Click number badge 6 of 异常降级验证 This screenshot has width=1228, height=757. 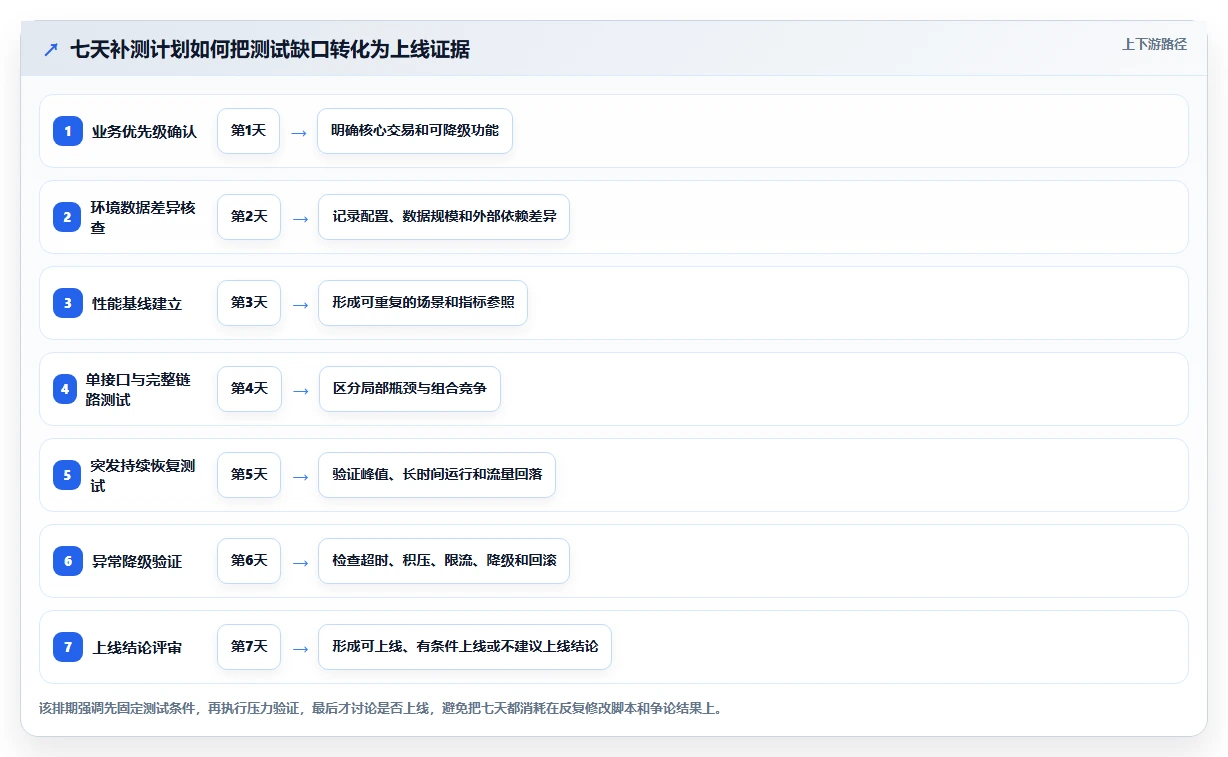(68, 561)
